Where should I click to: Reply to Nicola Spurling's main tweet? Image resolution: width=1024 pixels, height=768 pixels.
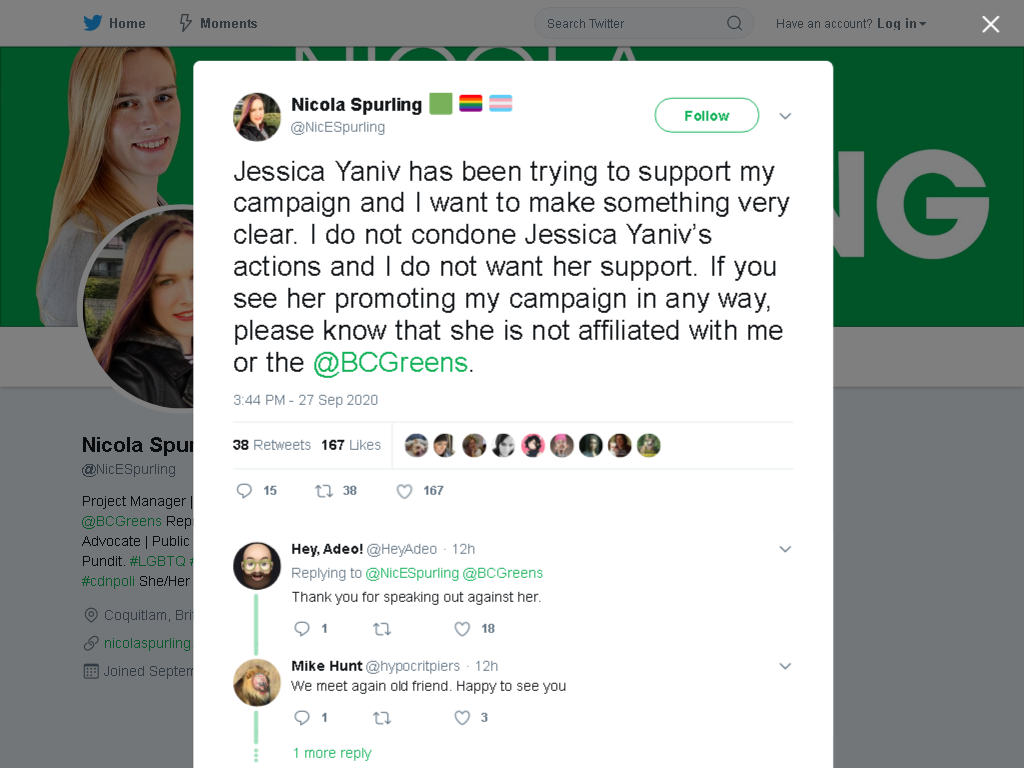coord(244,490)
